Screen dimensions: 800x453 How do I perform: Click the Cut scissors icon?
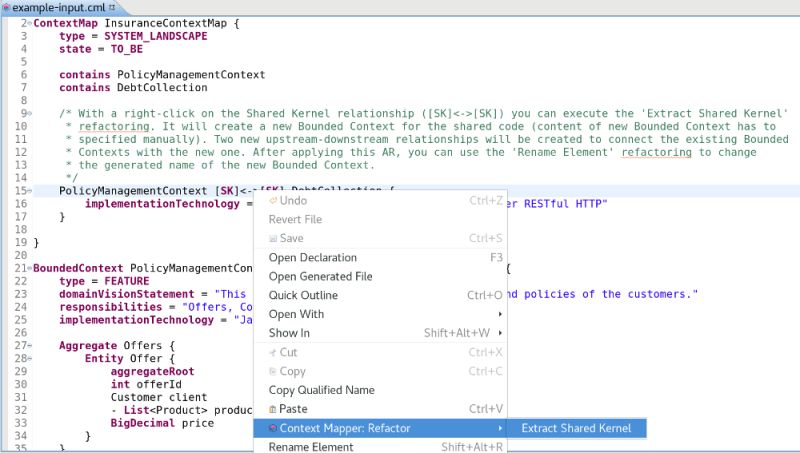[273, 353]
